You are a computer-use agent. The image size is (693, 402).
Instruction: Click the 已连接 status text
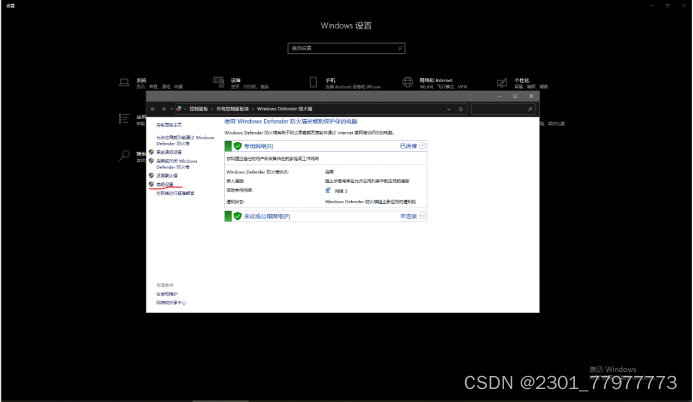tap(408, 146)
